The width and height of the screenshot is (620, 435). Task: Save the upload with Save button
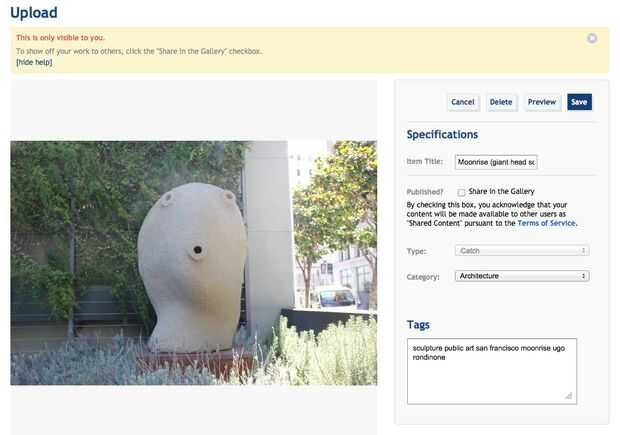point(579,102)
